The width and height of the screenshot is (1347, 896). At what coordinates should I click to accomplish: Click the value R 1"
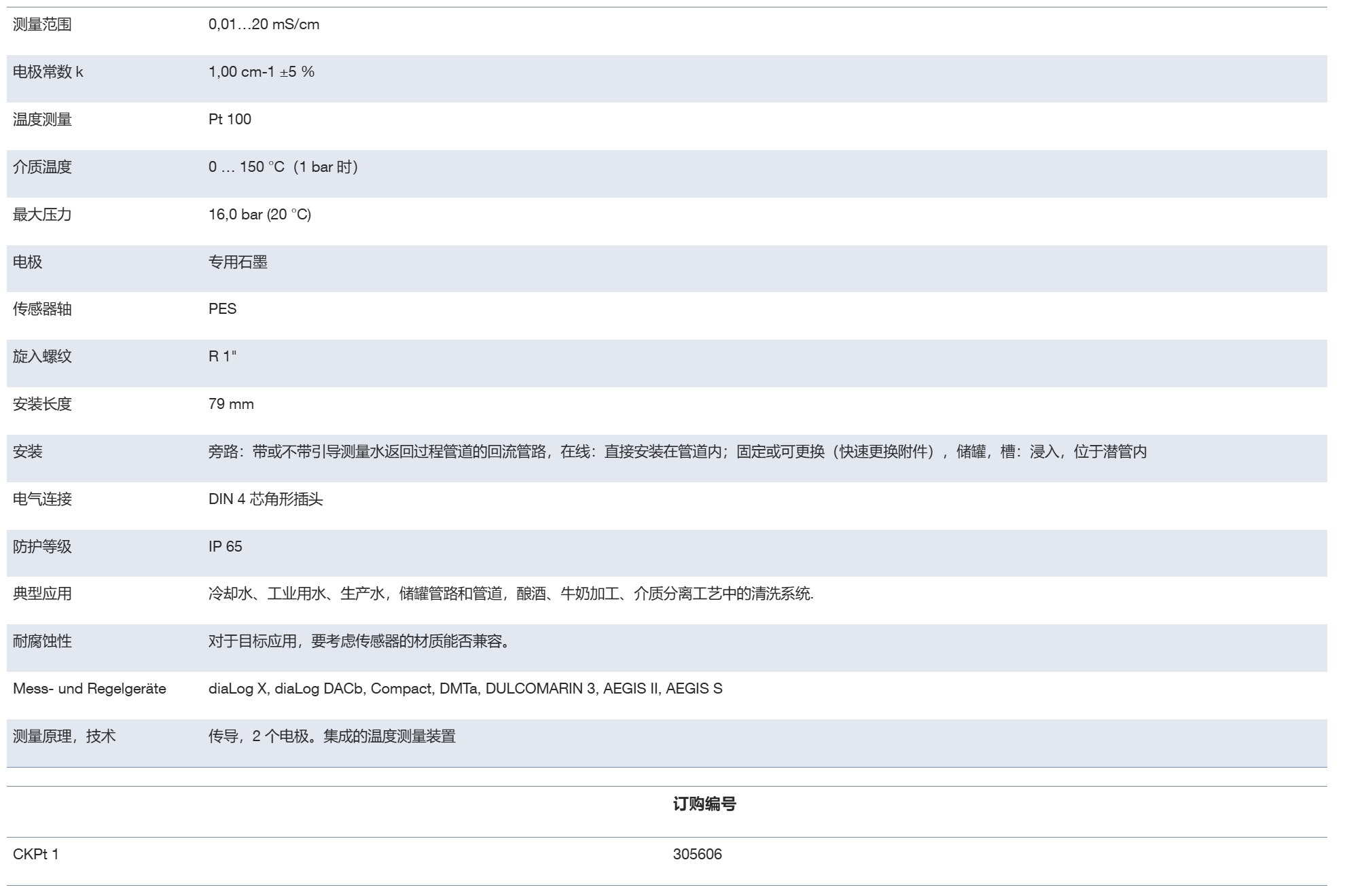click(x=222, y=357)
